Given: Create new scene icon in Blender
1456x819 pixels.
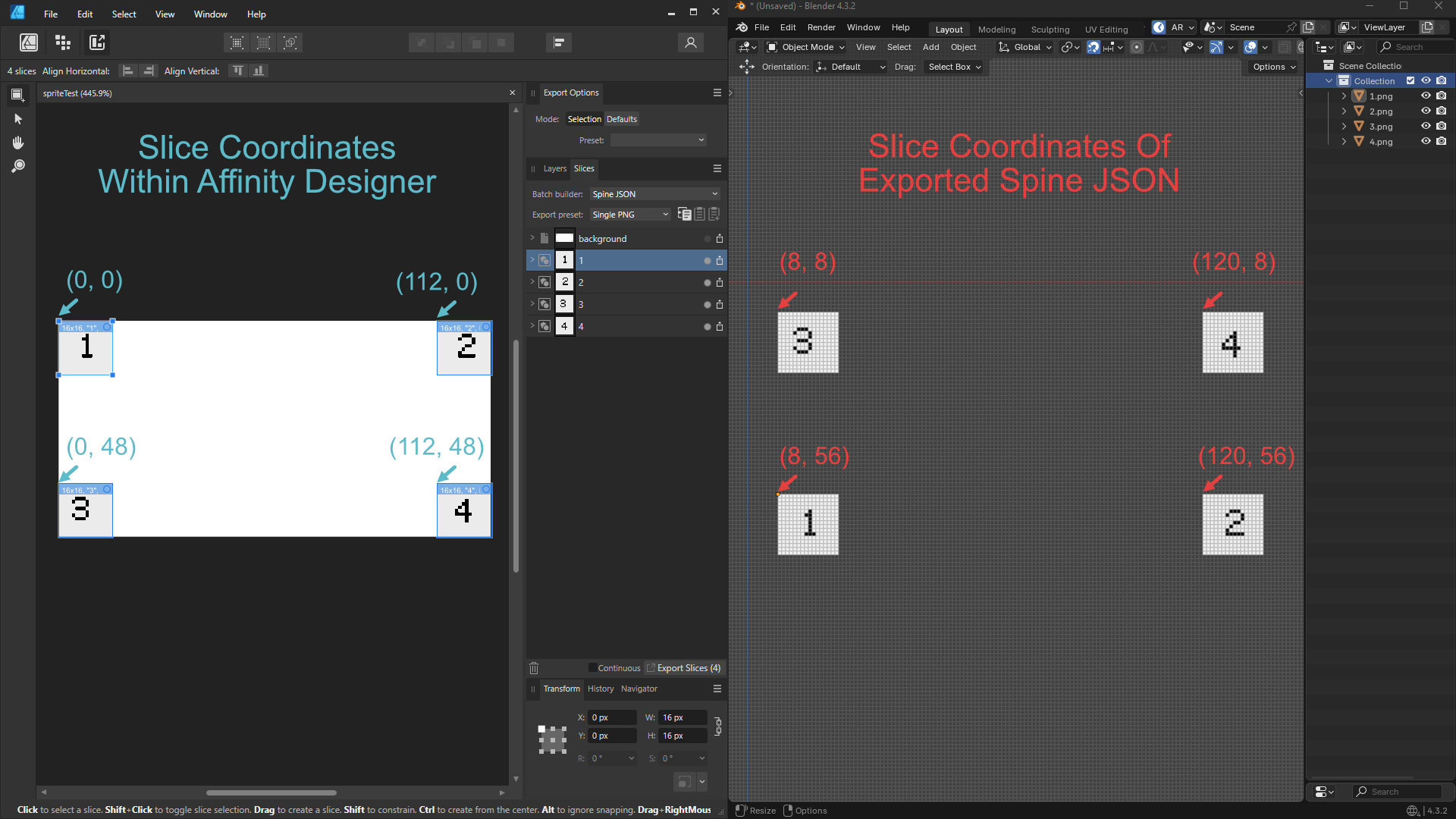Looking at the screenshot, I should pos(1308,27).
